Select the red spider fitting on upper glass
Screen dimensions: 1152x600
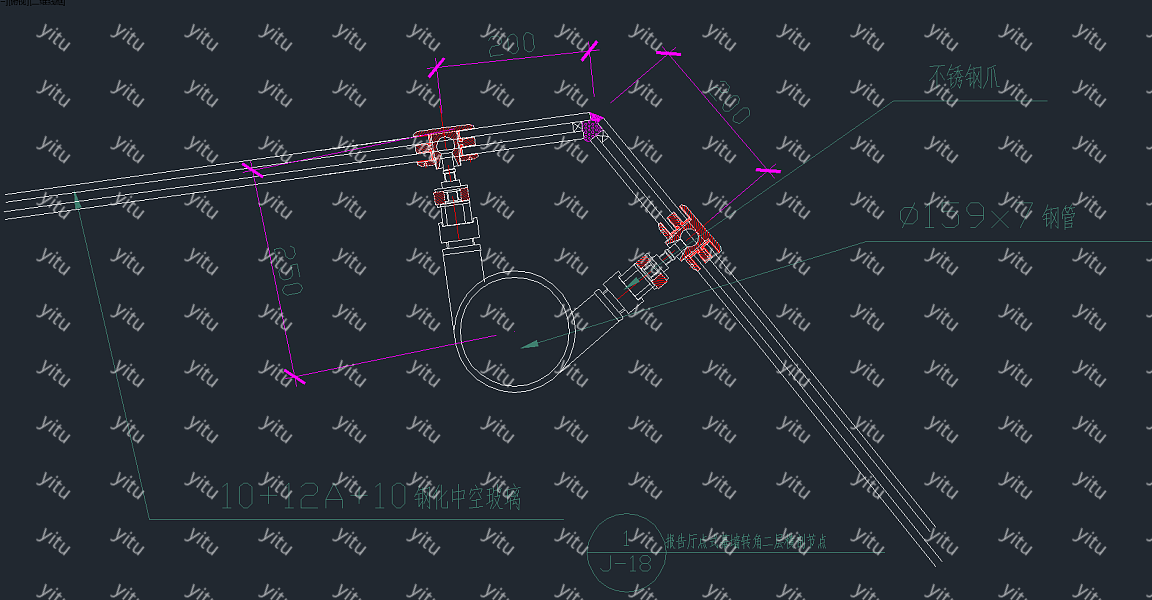(444, 144)
